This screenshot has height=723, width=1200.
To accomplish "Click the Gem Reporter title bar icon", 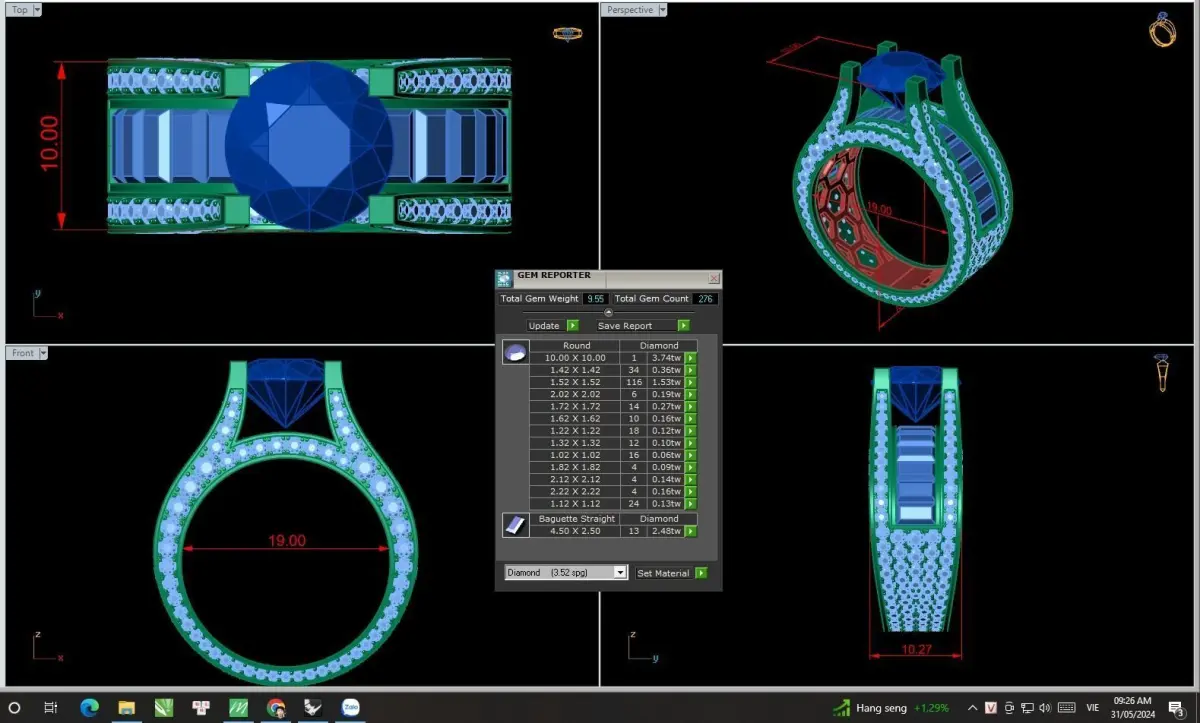I will click(504, 278).
